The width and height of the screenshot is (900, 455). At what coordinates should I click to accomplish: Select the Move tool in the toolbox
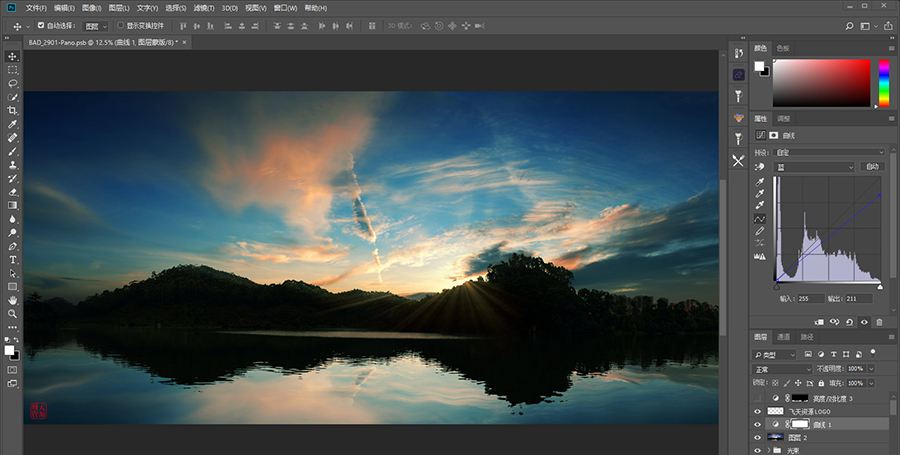12,56
